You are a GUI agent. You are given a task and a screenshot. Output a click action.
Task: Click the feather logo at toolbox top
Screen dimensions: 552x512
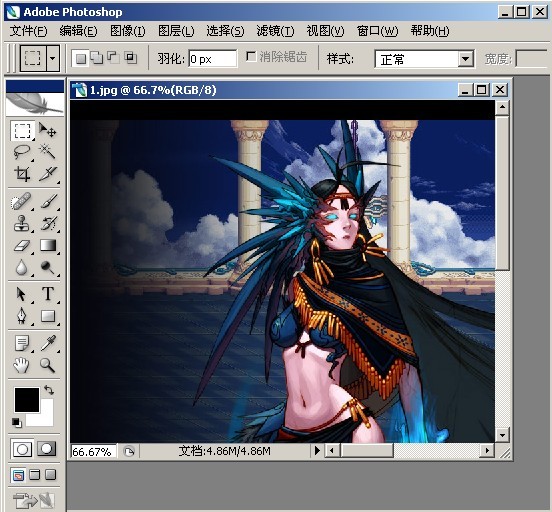35,104
